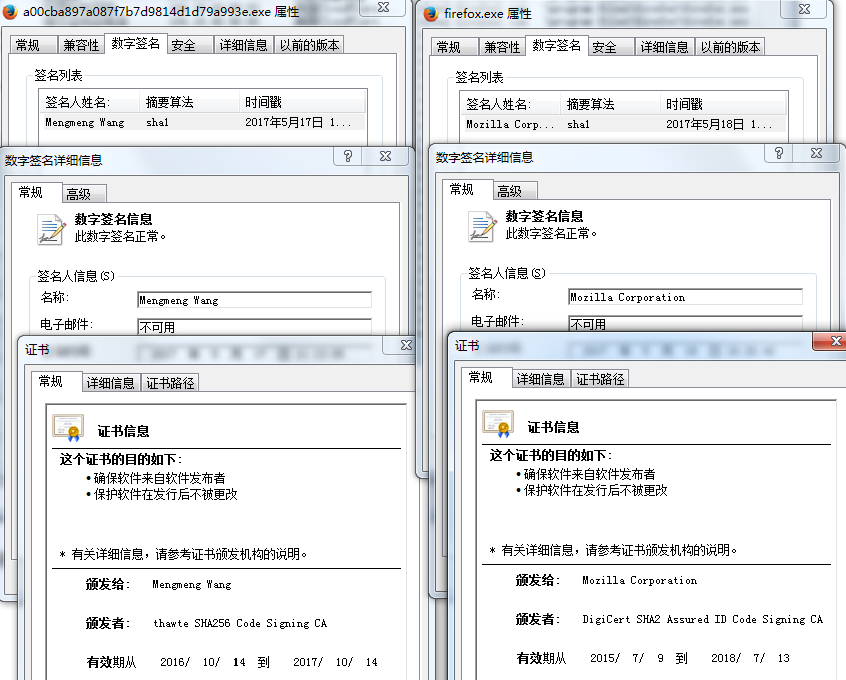The height and width of the screenshot is (680, 846).
Task: Click the certificate ribbon icon in the Mengmeng Wang certificate
Action: [69, 428]
